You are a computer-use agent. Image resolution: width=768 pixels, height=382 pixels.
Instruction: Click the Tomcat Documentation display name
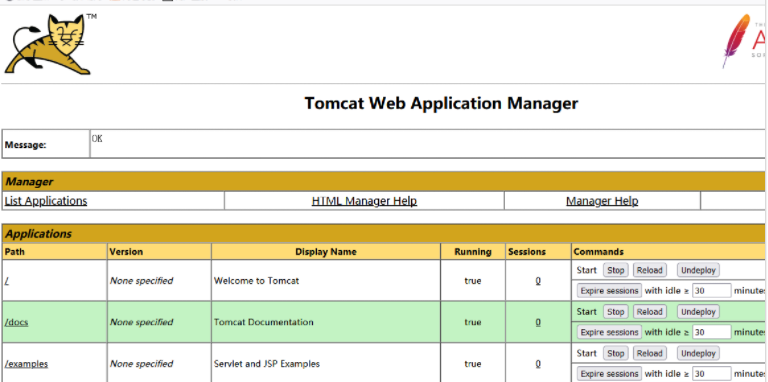coord(264,322)
